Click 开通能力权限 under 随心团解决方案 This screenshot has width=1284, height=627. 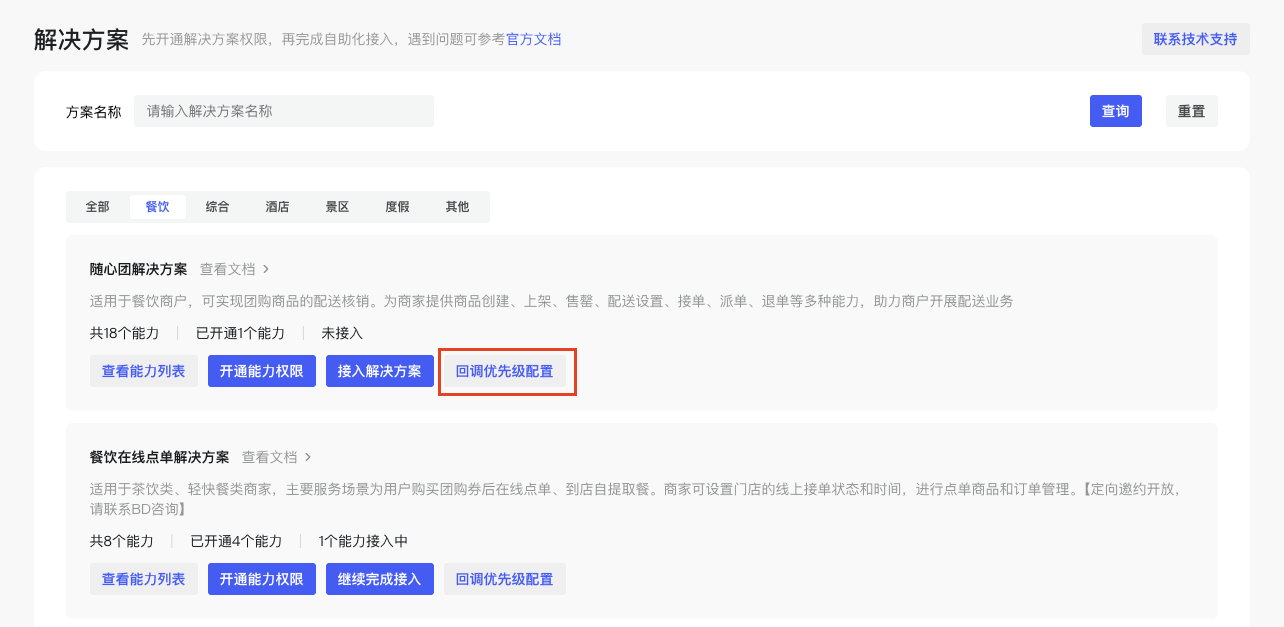point(261,371)
